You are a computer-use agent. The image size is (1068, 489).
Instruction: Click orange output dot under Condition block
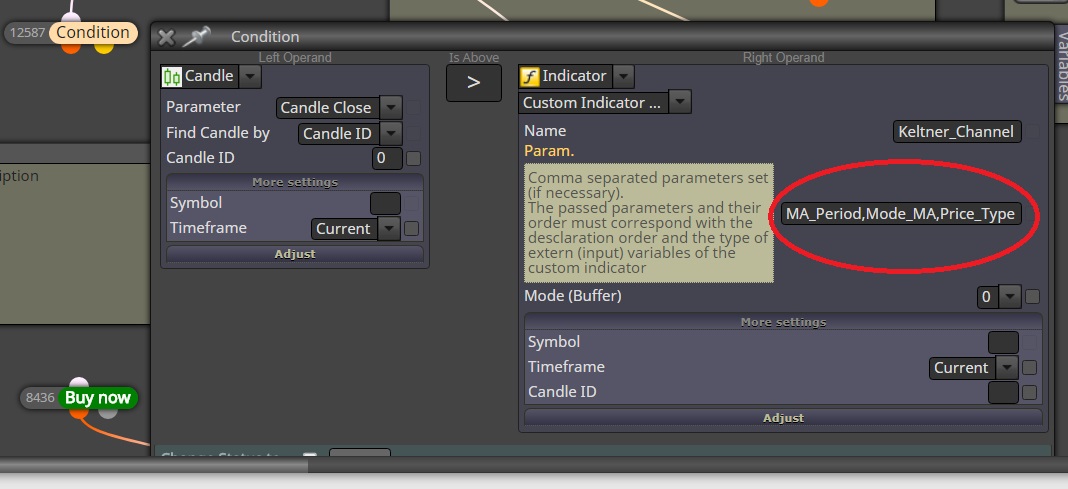71,47
